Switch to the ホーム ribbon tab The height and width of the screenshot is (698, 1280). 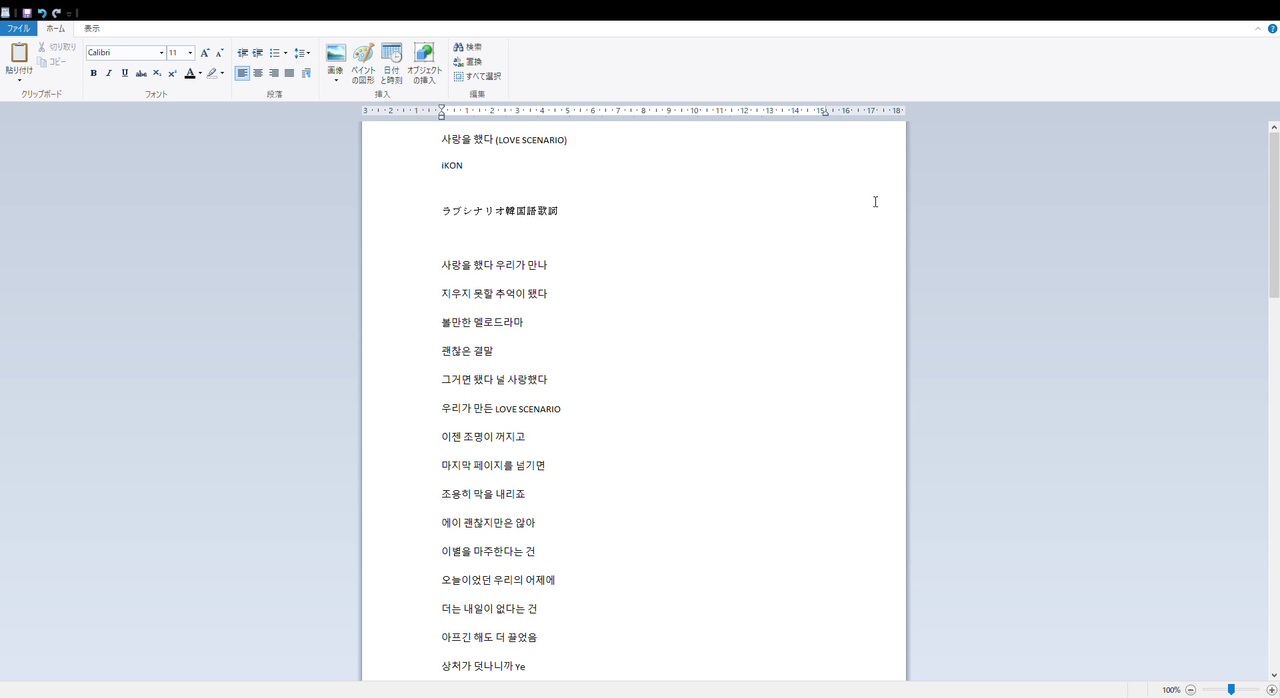[x=56, y=29]
